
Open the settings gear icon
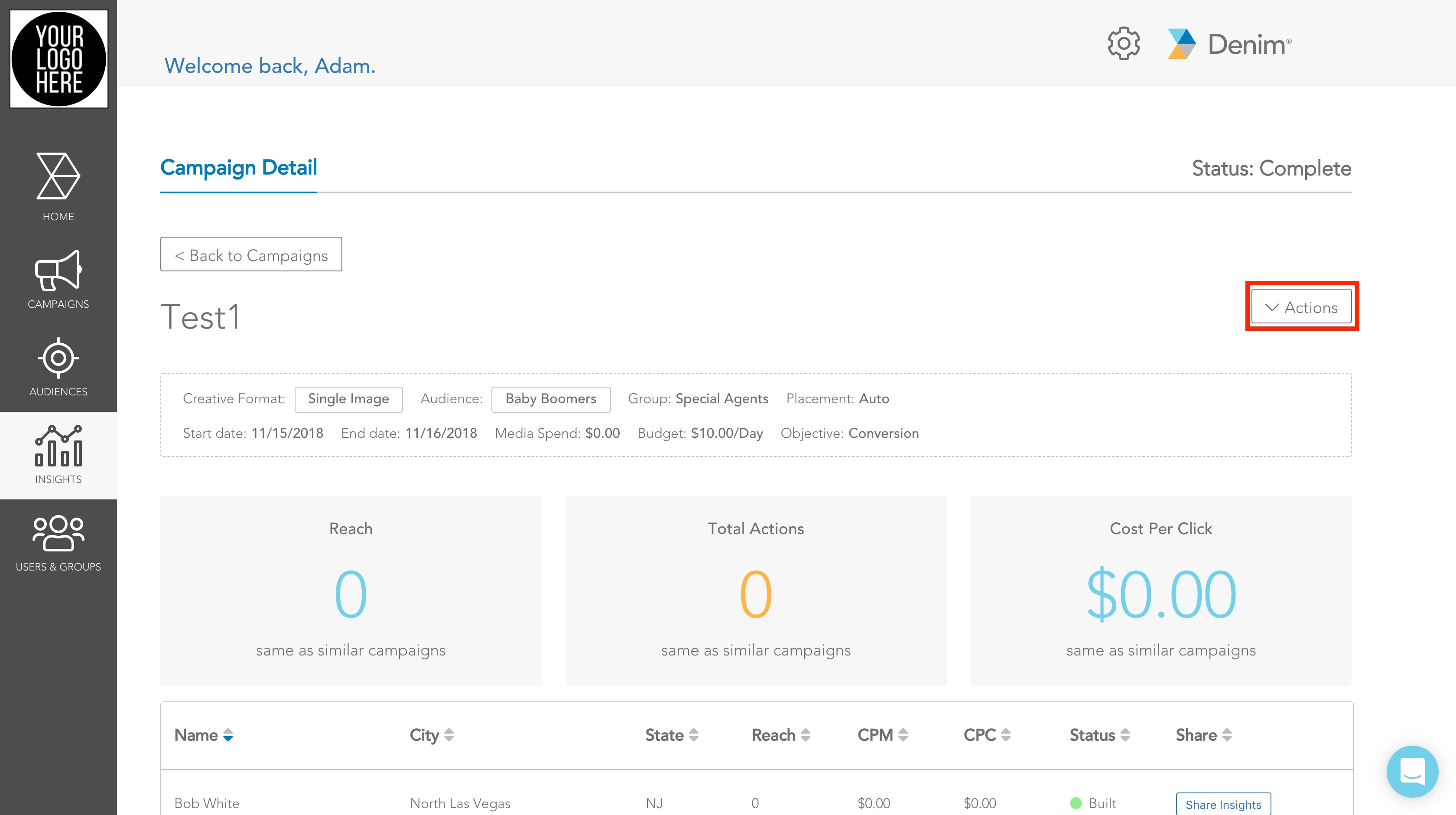tap(1123, 43)
